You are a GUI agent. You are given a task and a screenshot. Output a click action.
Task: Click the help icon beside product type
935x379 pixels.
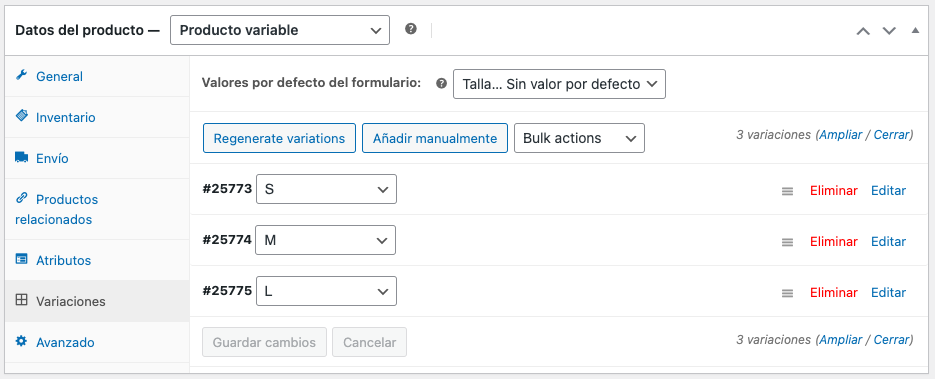(x=411, y=29)
